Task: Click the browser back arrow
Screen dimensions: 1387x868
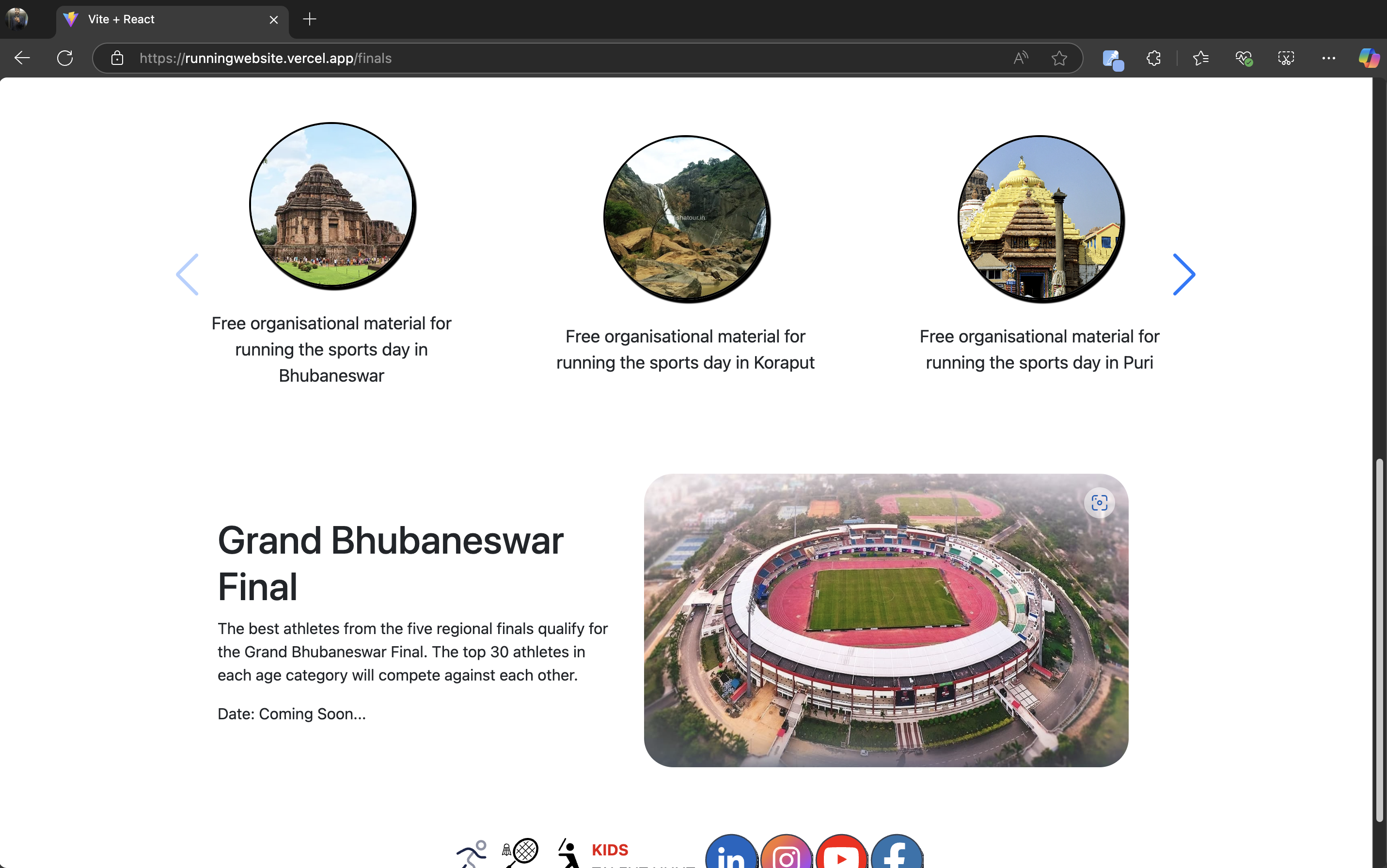Action: 22,58
